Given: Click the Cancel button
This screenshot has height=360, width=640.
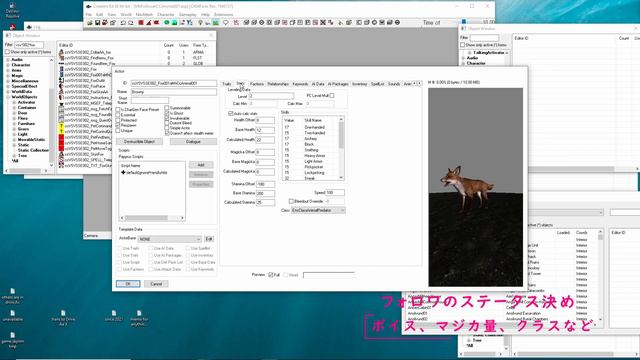Looking at the screenshot, I should [x=156, y=284].
